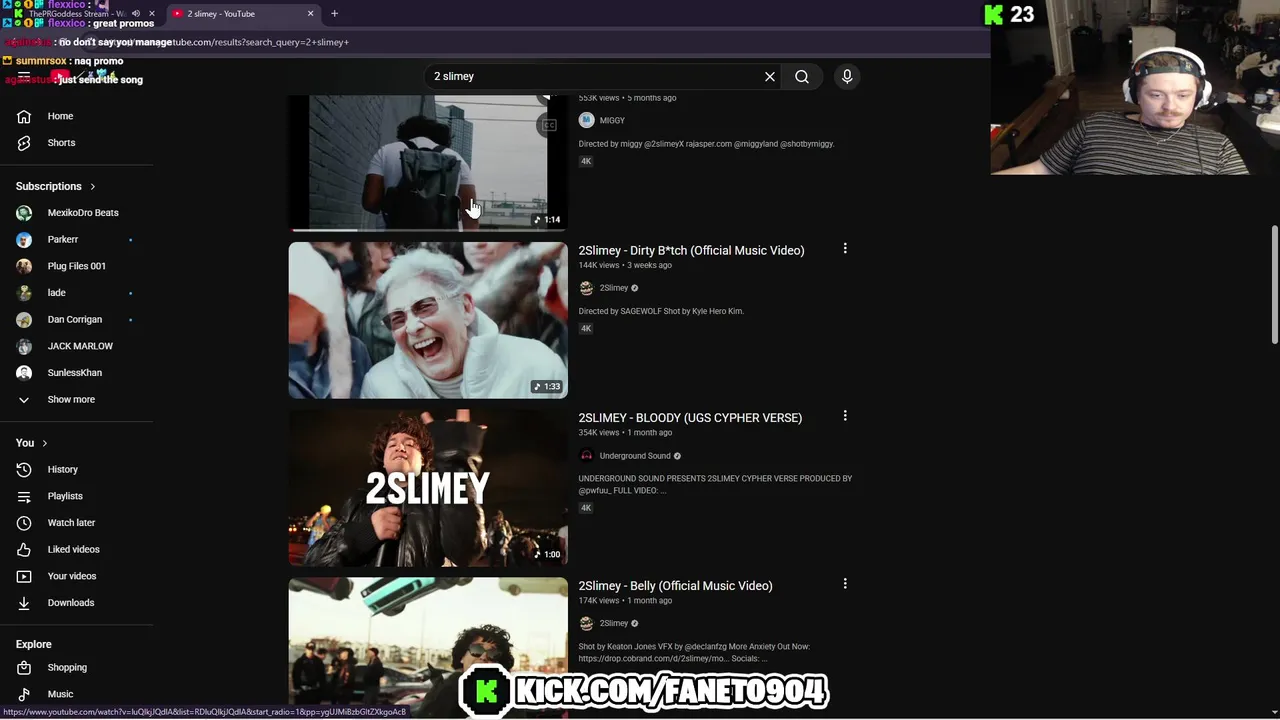Click MIGGY channel avatar

point(586,120)
